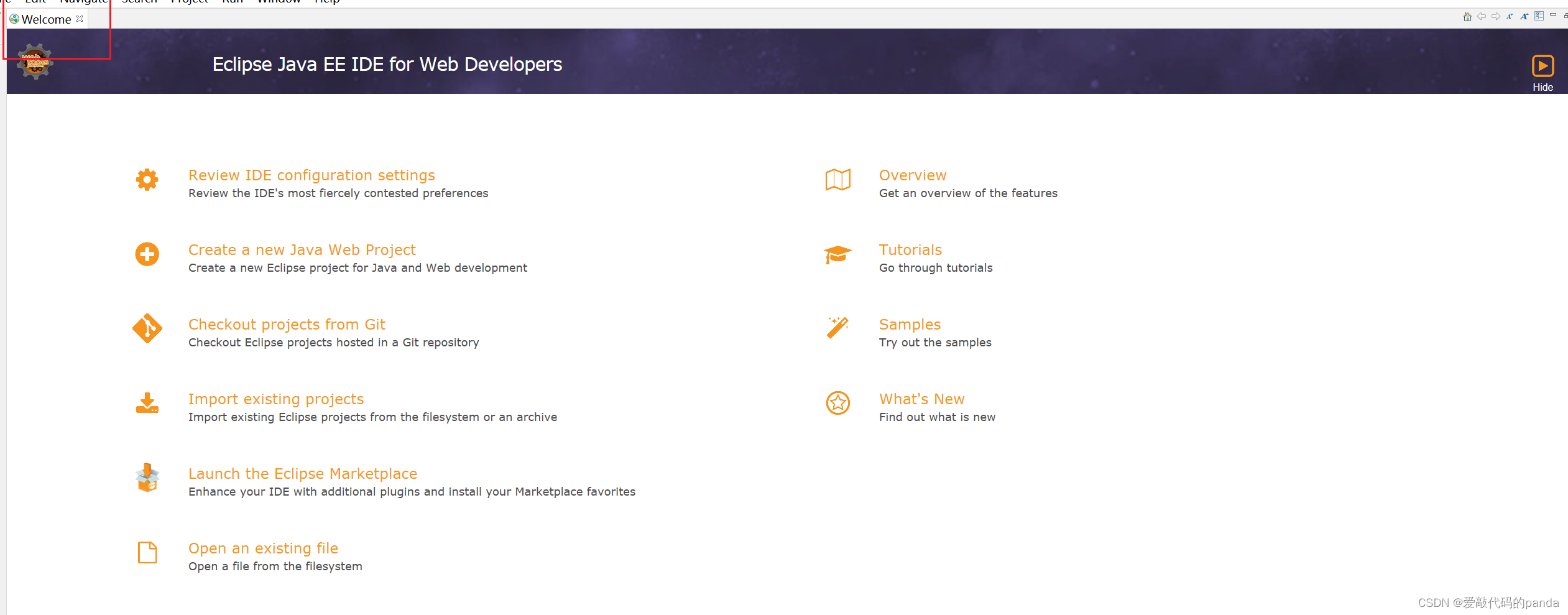Click the 'Eclipse Java EE IDE for Web Developers' title

click(x=387, y=65)
